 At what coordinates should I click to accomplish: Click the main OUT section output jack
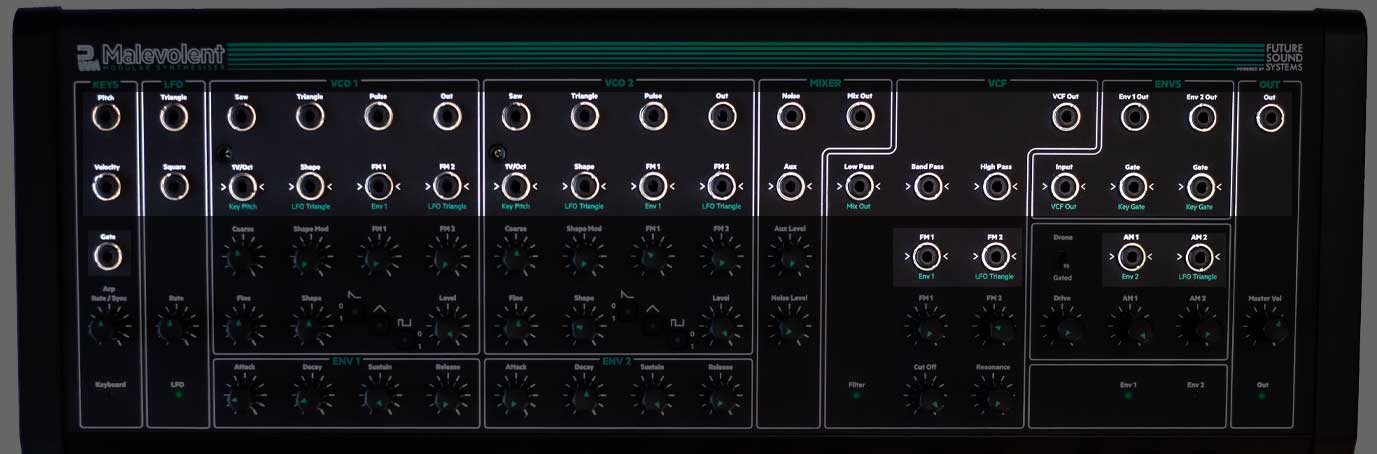click(x=1270, y=118)
